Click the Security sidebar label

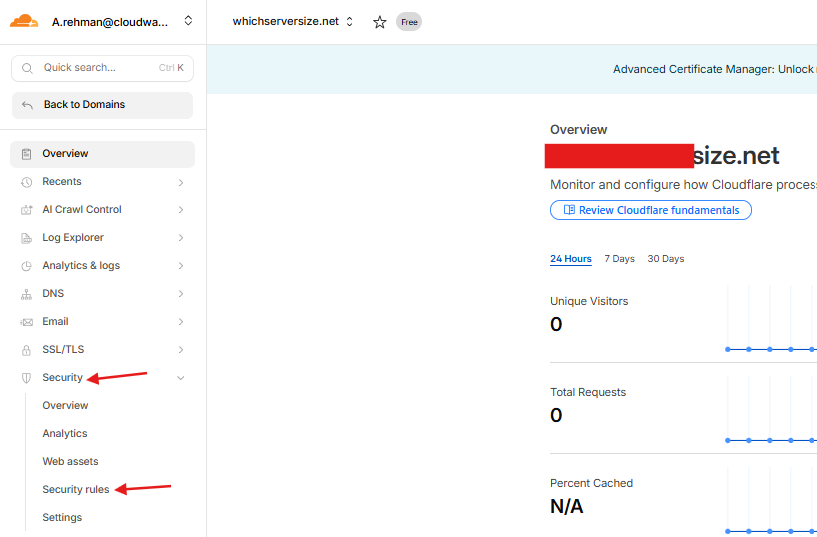tap(63, 378)
